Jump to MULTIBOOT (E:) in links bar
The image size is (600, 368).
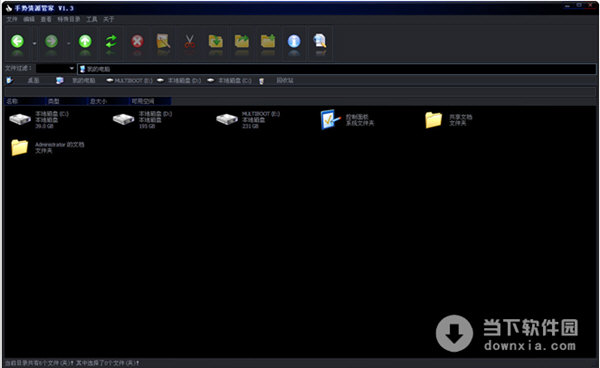point(129,80)
